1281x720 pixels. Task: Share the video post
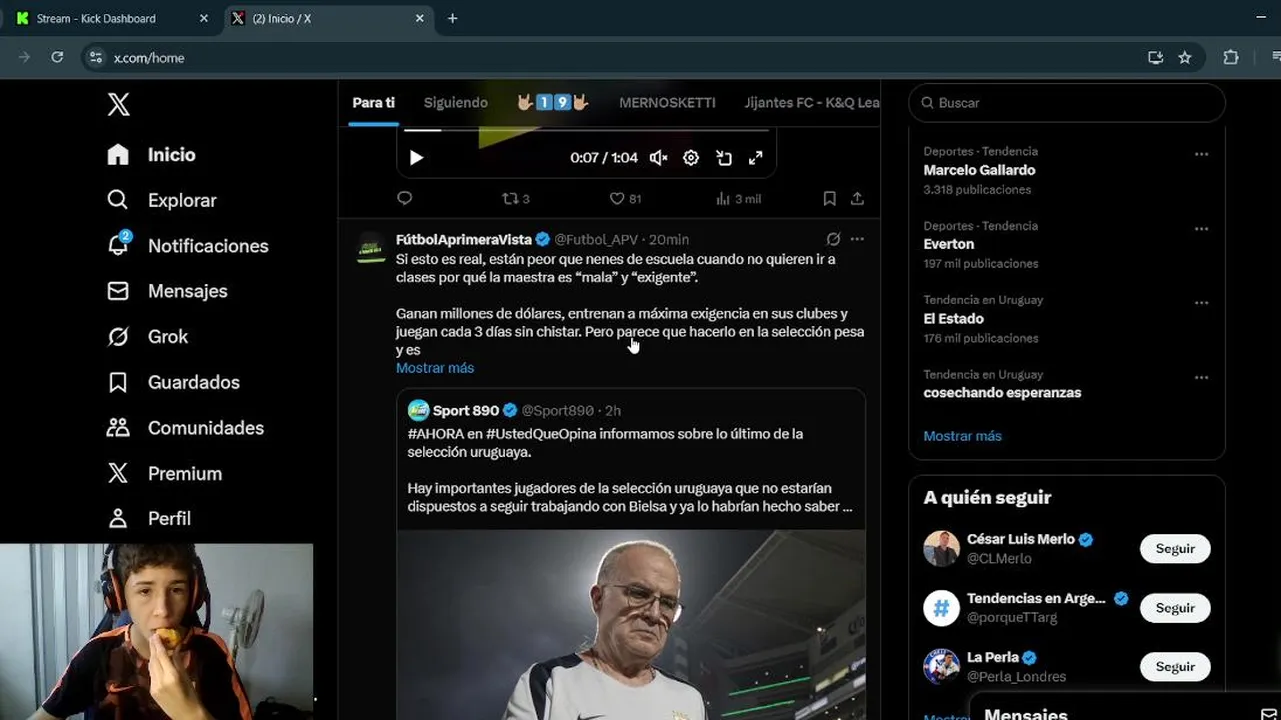(x=857, y=198)
